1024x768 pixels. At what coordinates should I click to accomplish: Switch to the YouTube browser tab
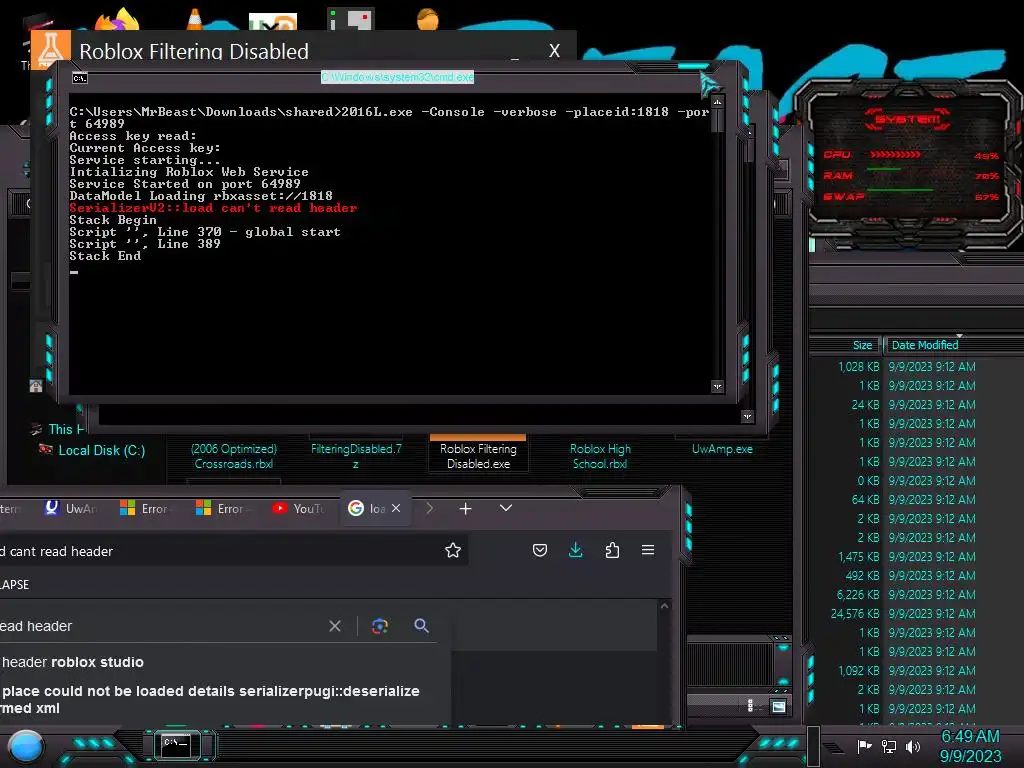(x=298, y=508)
